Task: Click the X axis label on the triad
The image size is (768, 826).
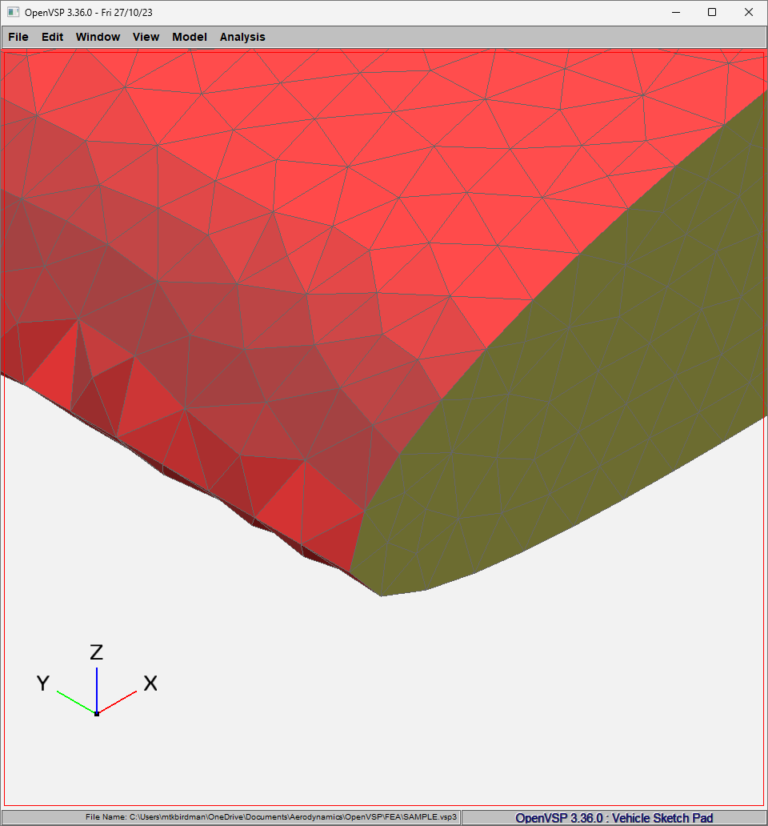Action: [150, 684]
